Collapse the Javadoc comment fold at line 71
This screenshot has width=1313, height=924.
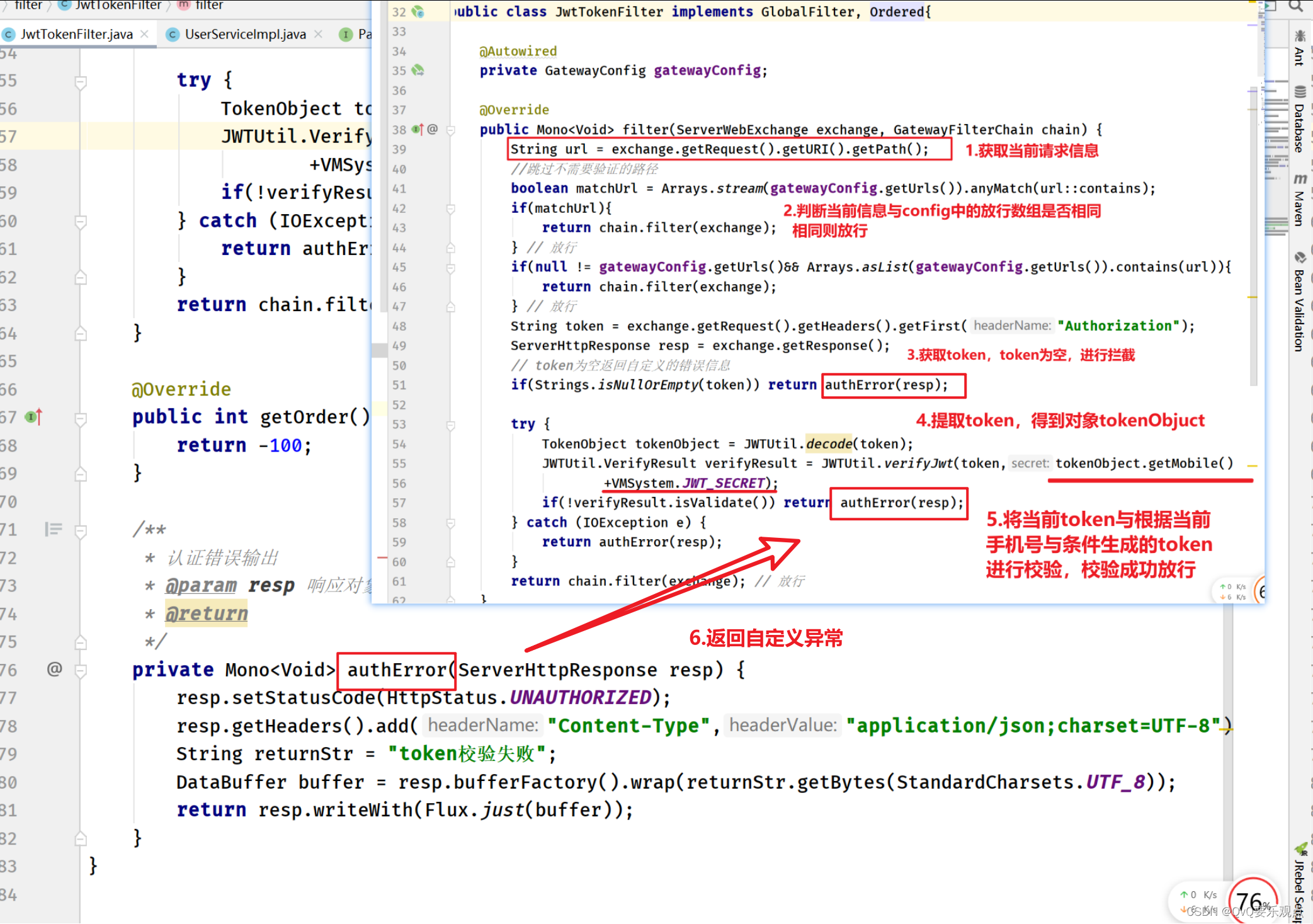(81, 531)
